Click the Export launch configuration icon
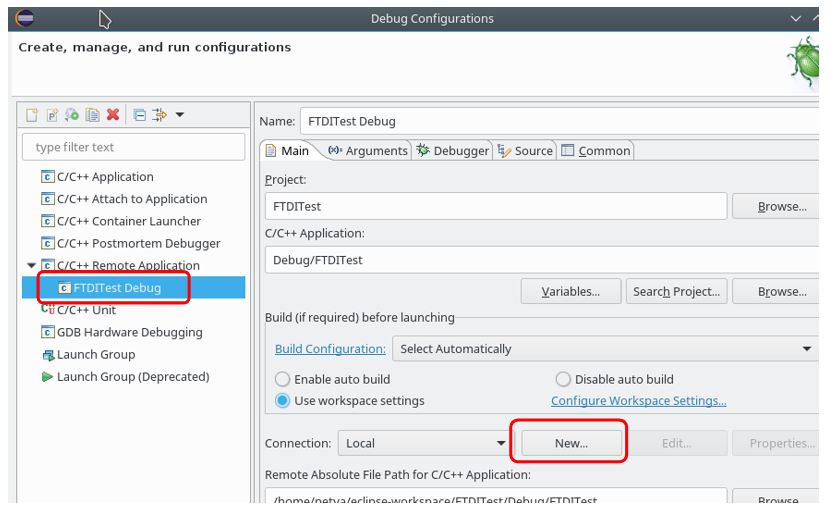 pos(72,115)
